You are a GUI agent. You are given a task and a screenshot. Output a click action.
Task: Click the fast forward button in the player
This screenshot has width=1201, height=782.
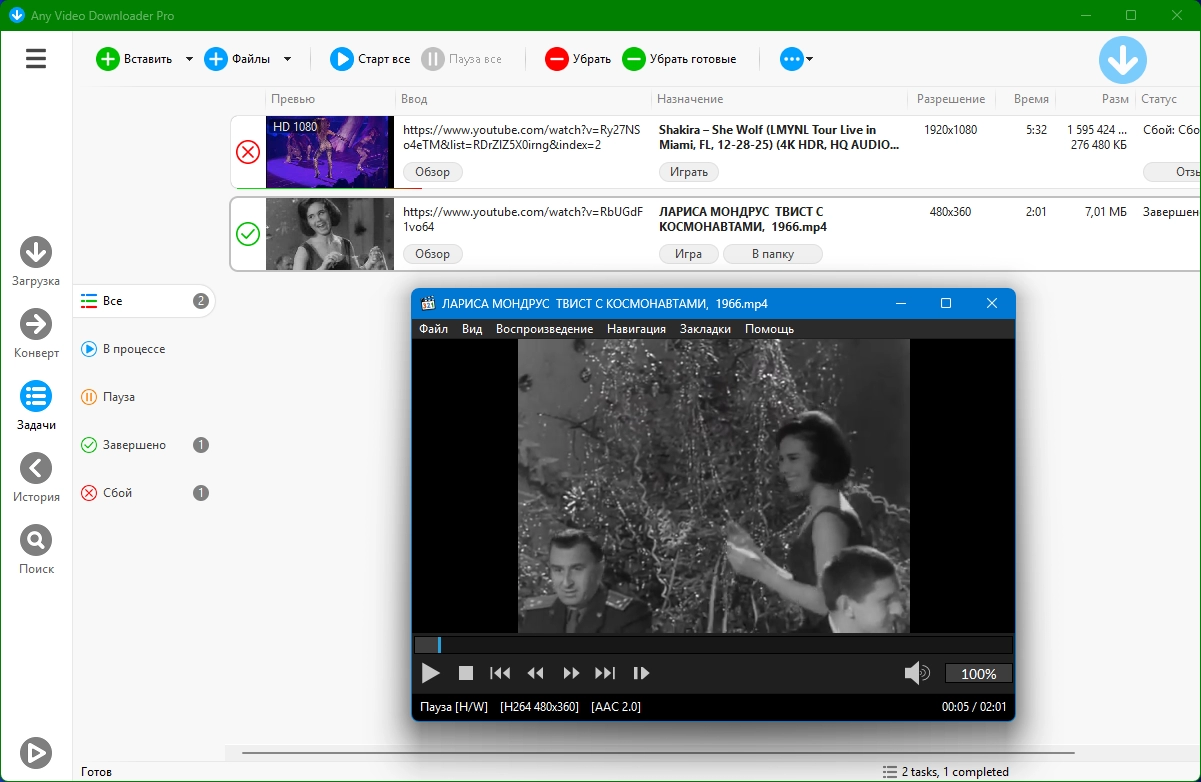571,674
